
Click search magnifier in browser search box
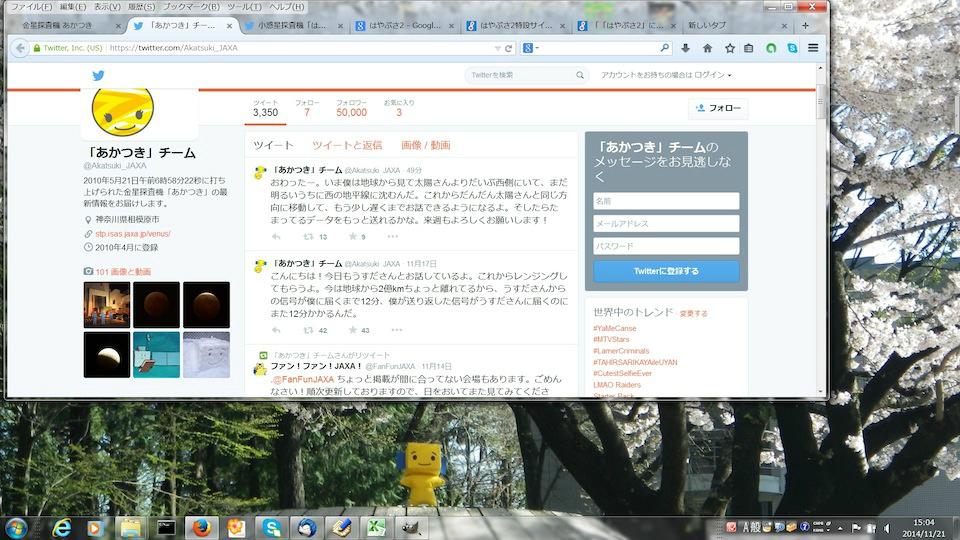click(664, 48)
